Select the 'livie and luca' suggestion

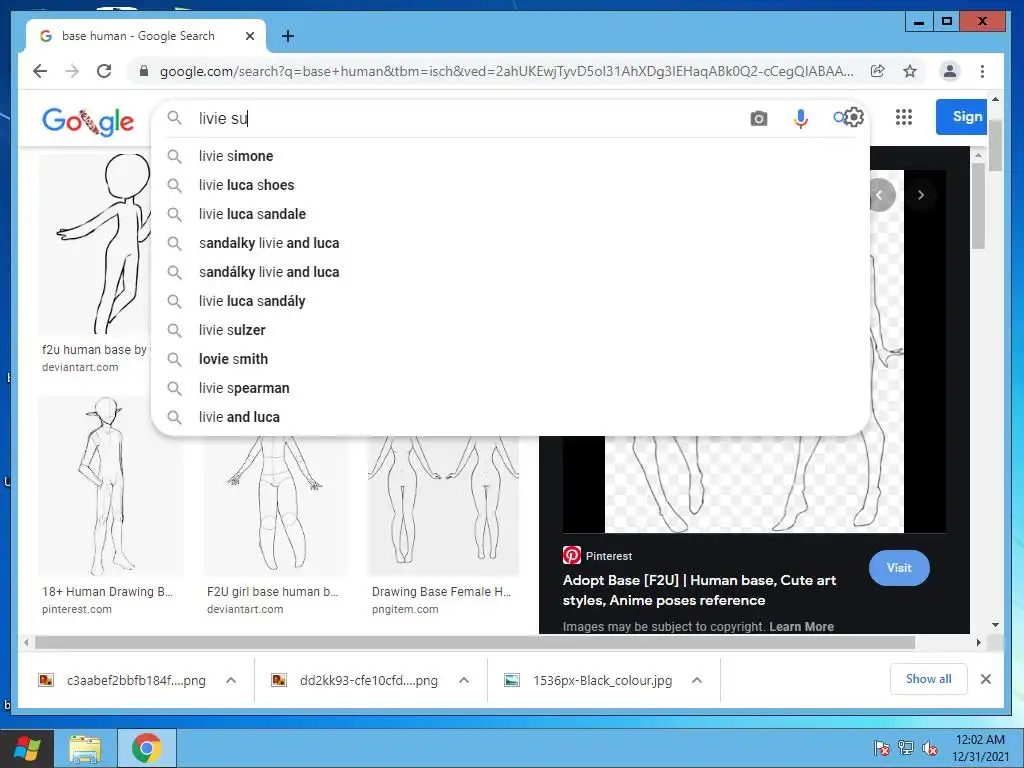510,417
